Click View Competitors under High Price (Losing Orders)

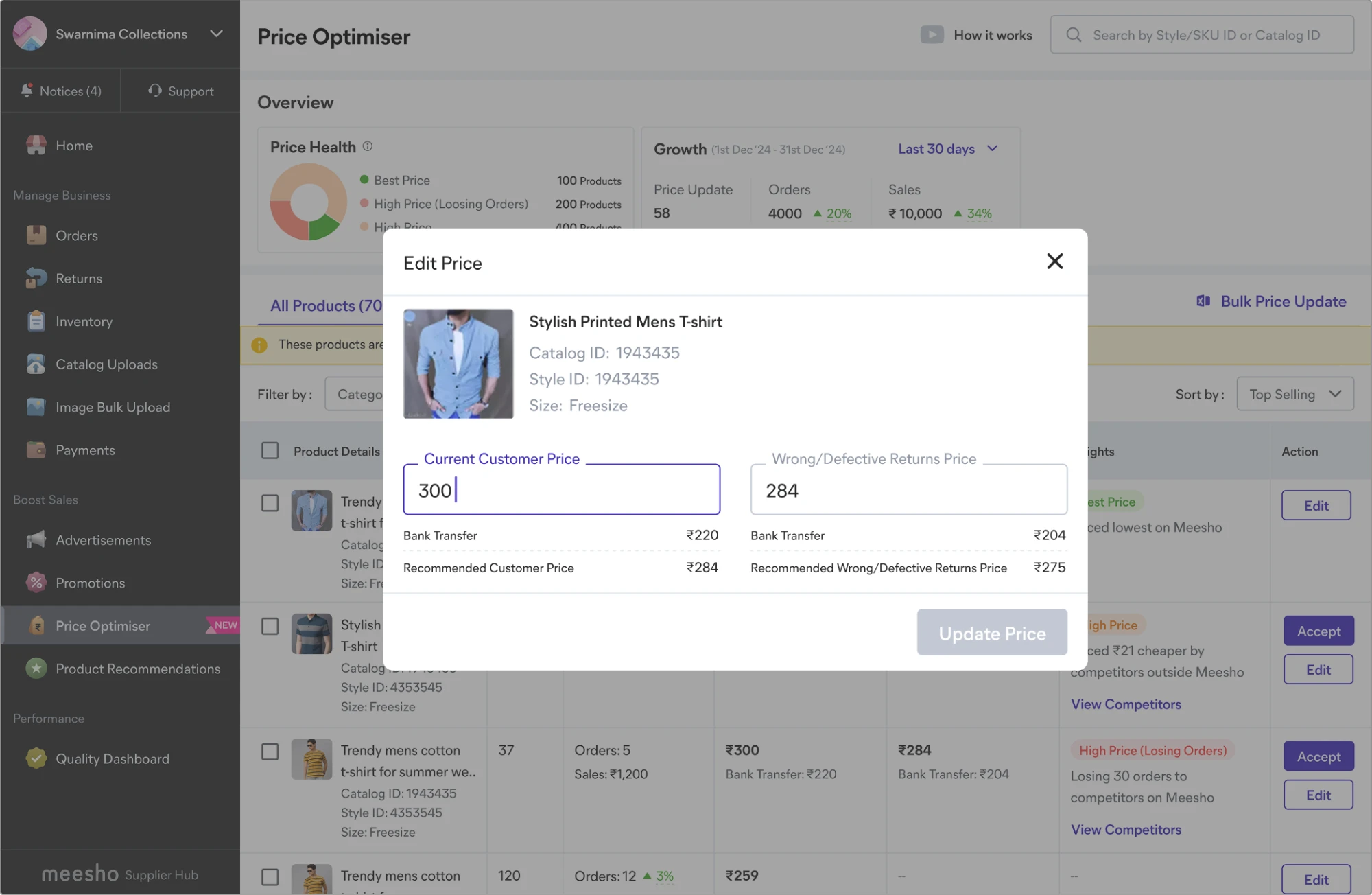click(x=1126, y=830)
